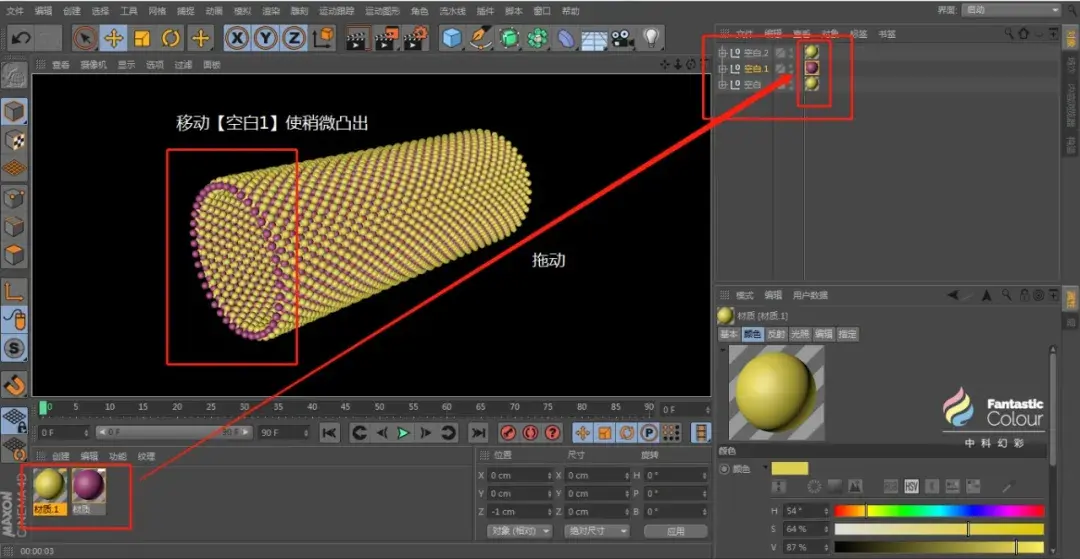Toggle the 颜色 channel radio button
The width and height of the screenshot is (1080, 559).
[x=724, y=469]
